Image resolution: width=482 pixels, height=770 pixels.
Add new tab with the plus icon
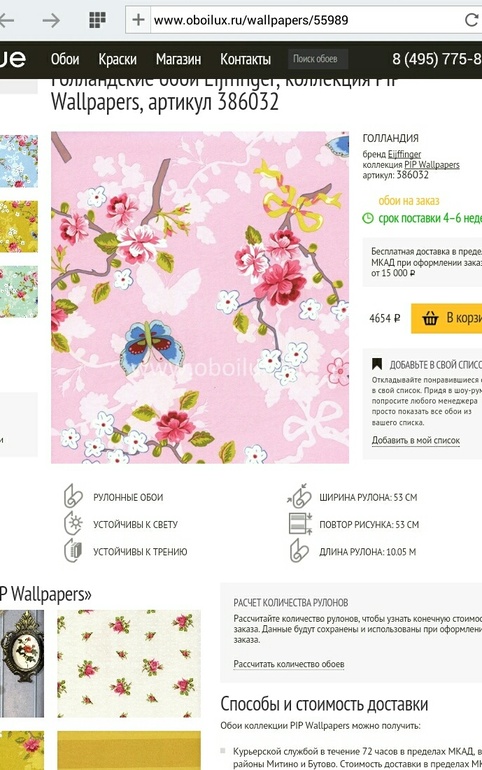click(138, 20)
